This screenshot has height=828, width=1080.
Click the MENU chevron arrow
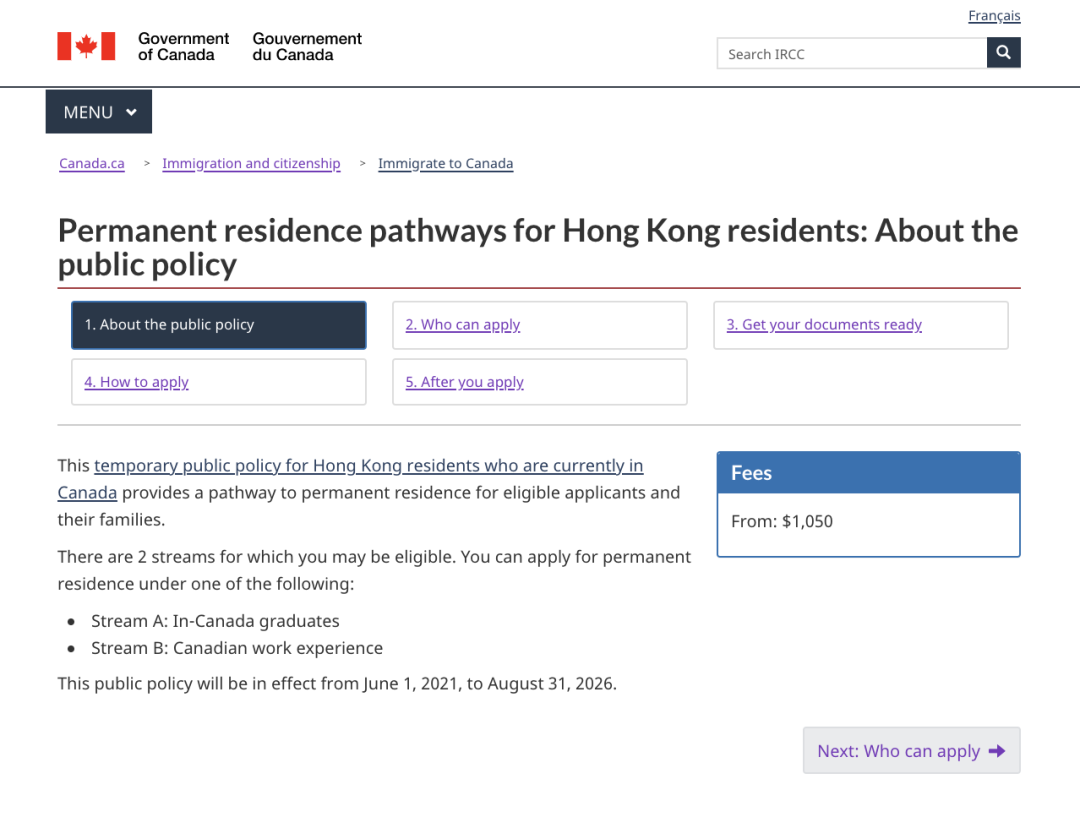pyautogui.click(x=131, y=112)
